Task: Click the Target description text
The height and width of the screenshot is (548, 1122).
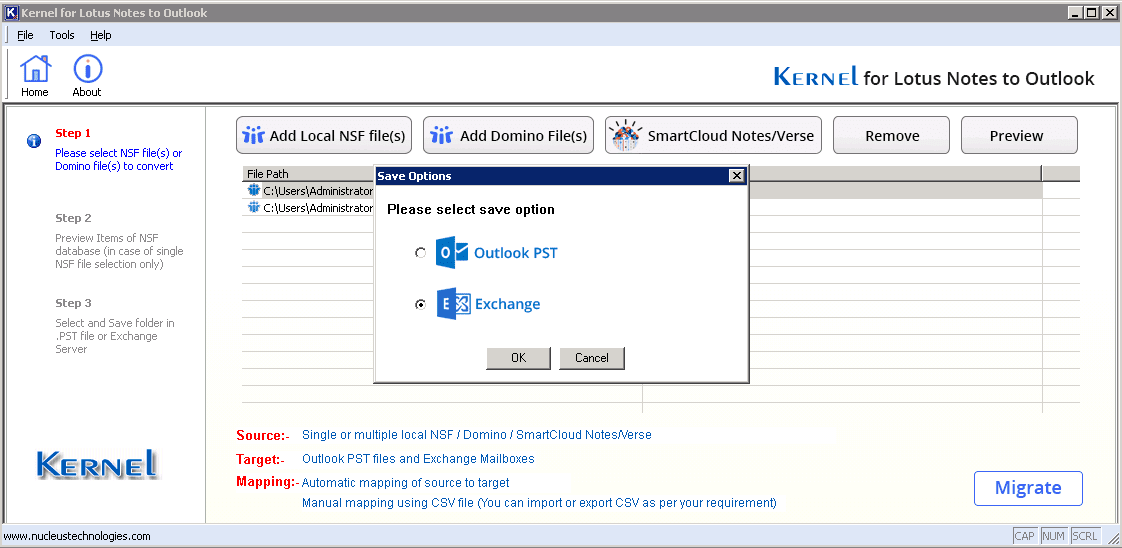Action: 418,459
